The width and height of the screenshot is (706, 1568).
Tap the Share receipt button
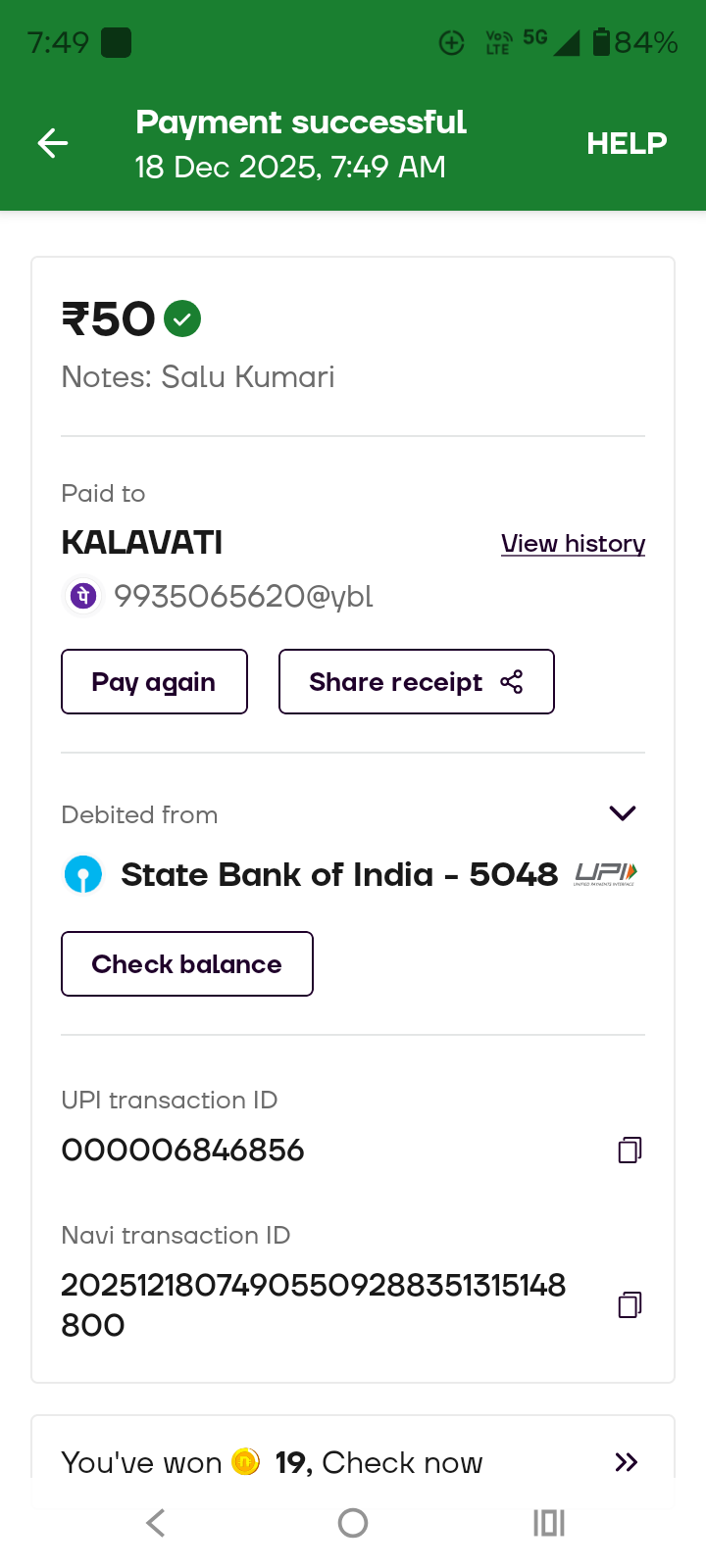pos(416,682)
